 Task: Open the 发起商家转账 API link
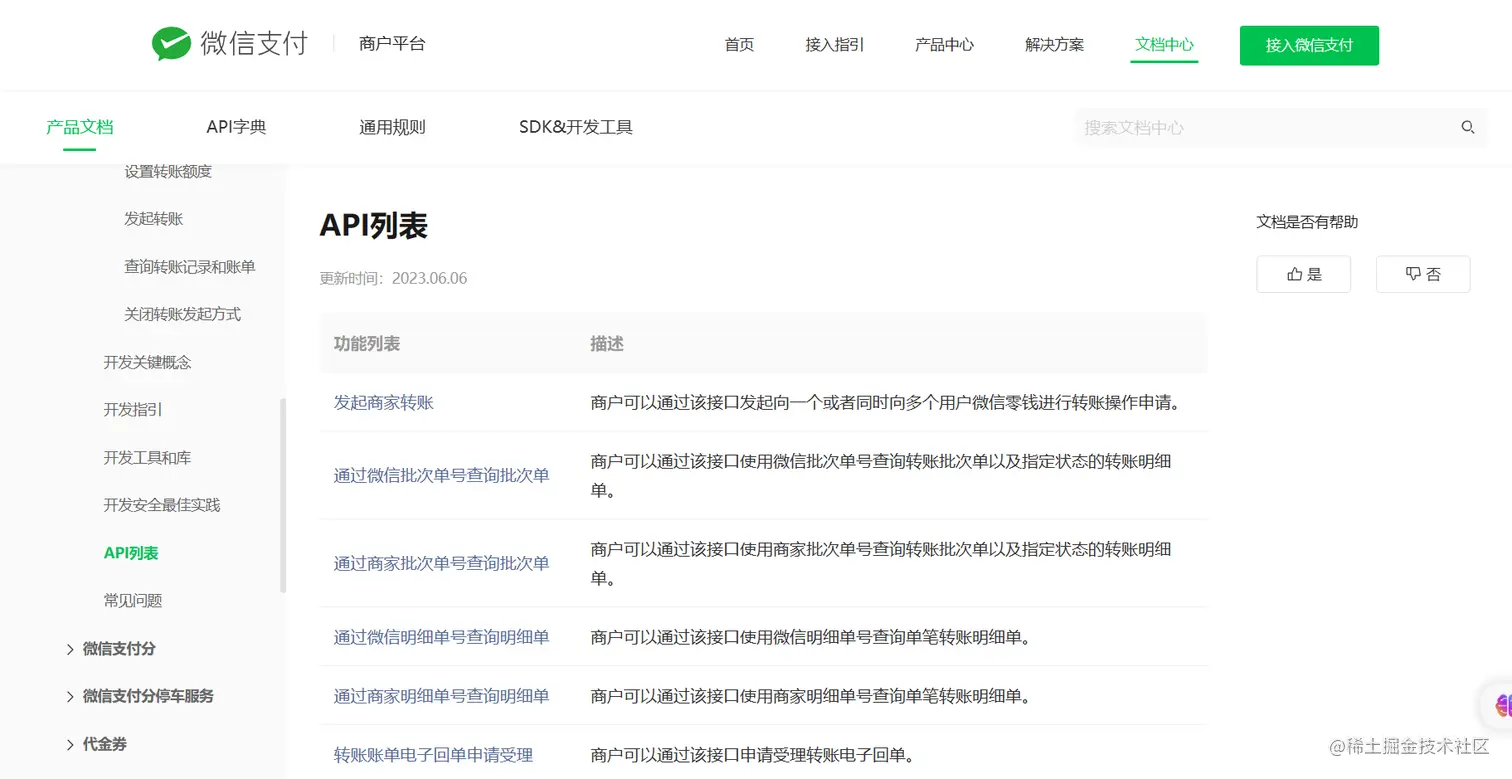point(384,402)
